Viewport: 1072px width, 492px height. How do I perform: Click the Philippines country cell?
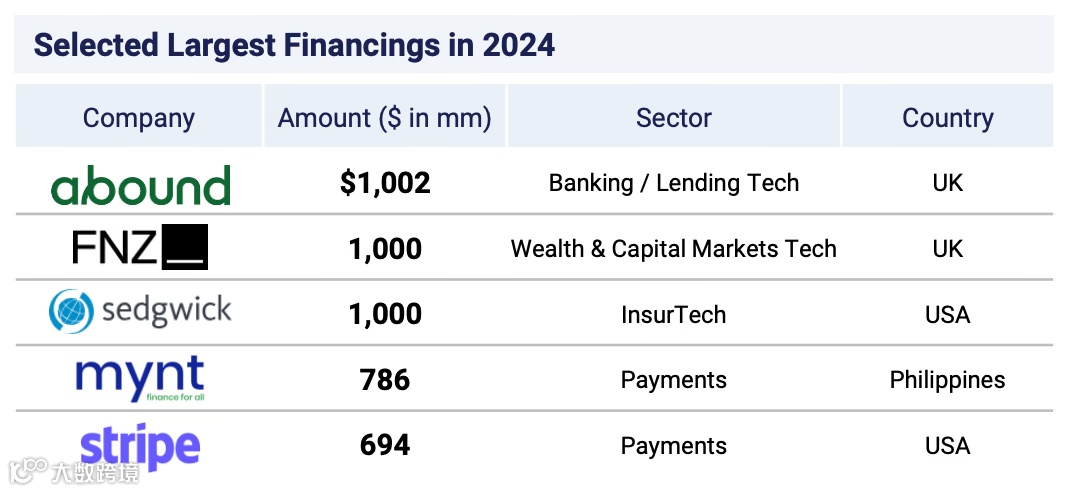[947, 380]
